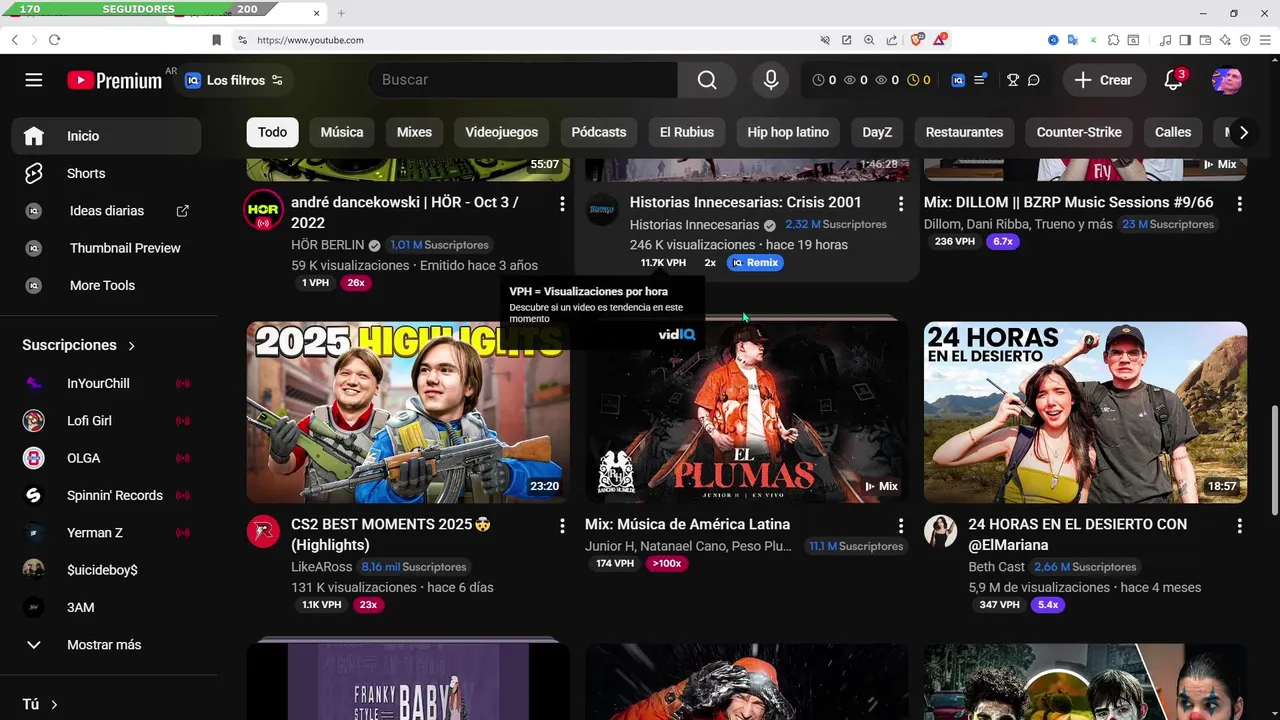Image resolution: width=1280 pixels, height=720 pixels.
Task: Play the El Plumas mix thumbnail
Action: (x=747, y=412)
